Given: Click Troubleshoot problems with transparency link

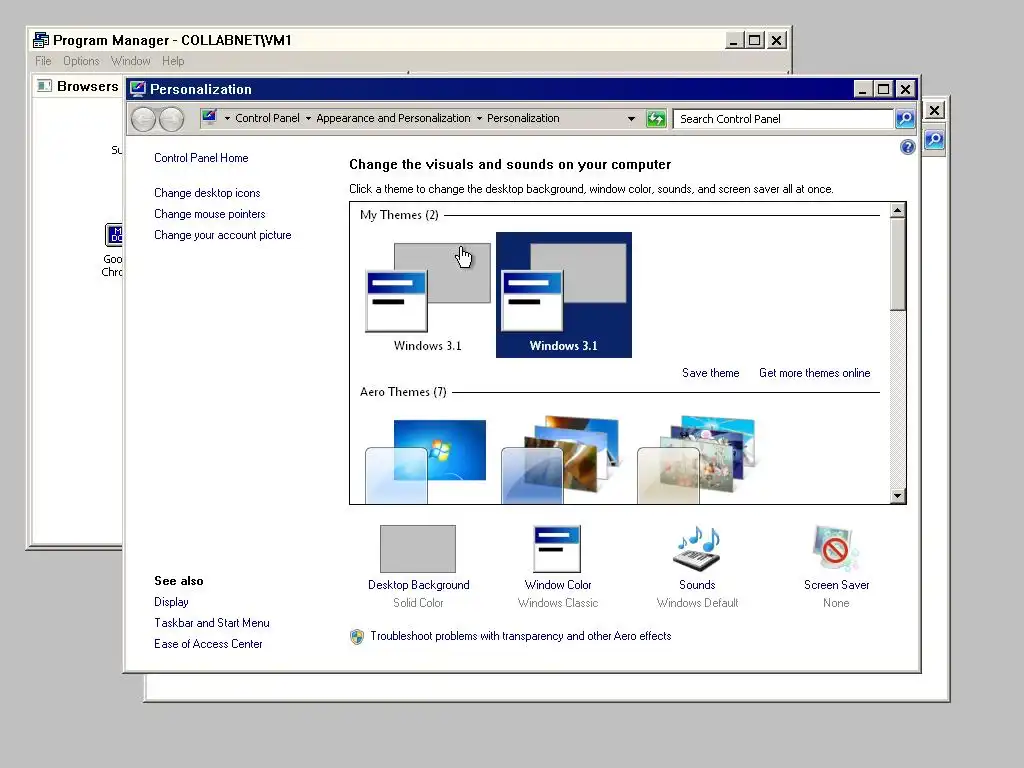Looking at the screenshot, I should point(520,636).
